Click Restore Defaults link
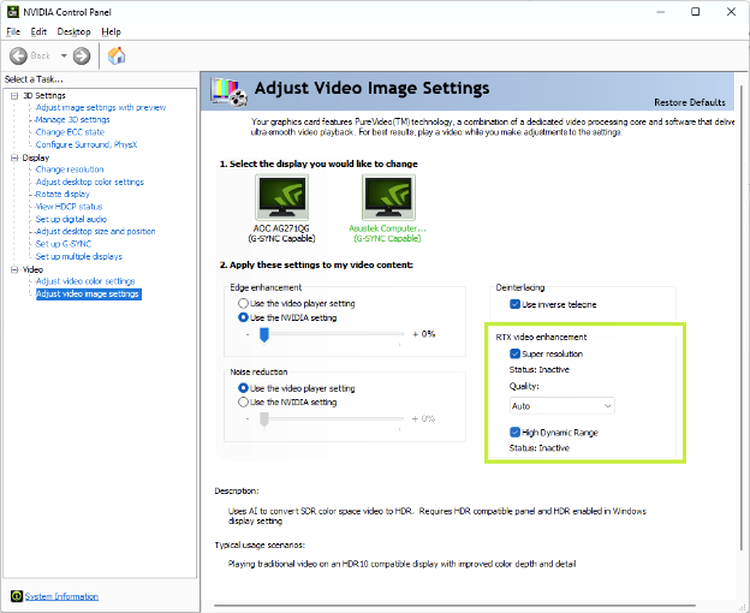 coord(690,102)
